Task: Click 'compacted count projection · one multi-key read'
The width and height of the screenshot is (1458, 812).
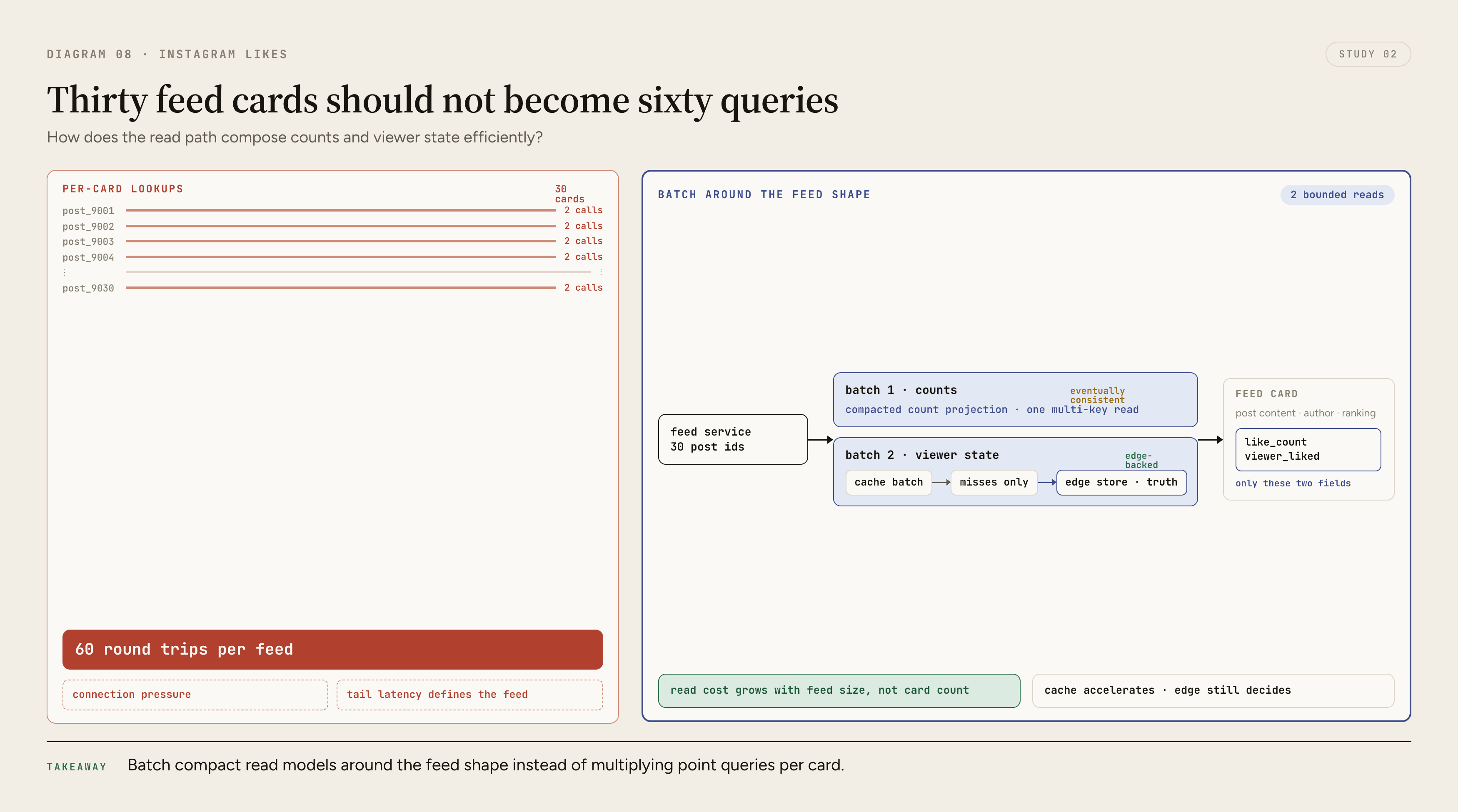Action: tap(991, 410)
